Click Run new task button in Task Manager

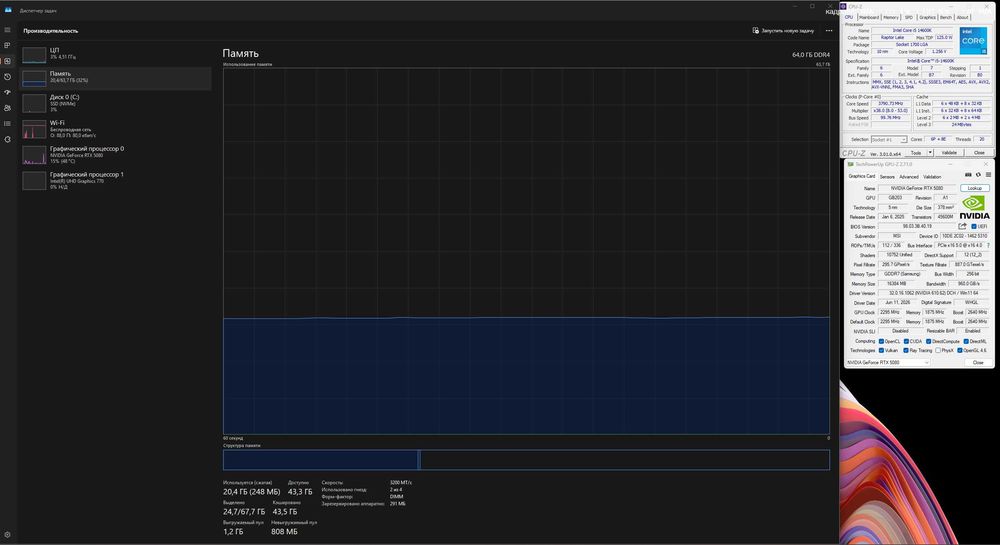783,31
